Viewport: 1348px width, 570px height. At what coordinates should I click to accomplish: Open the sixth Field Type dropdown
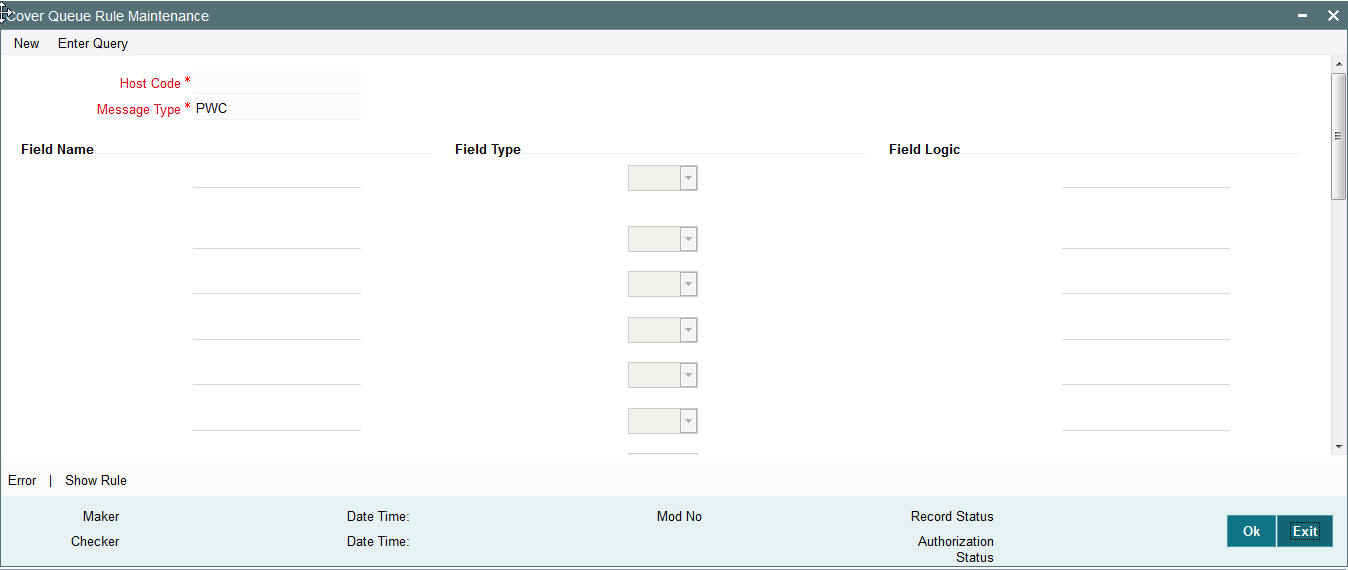click(662, 421)
